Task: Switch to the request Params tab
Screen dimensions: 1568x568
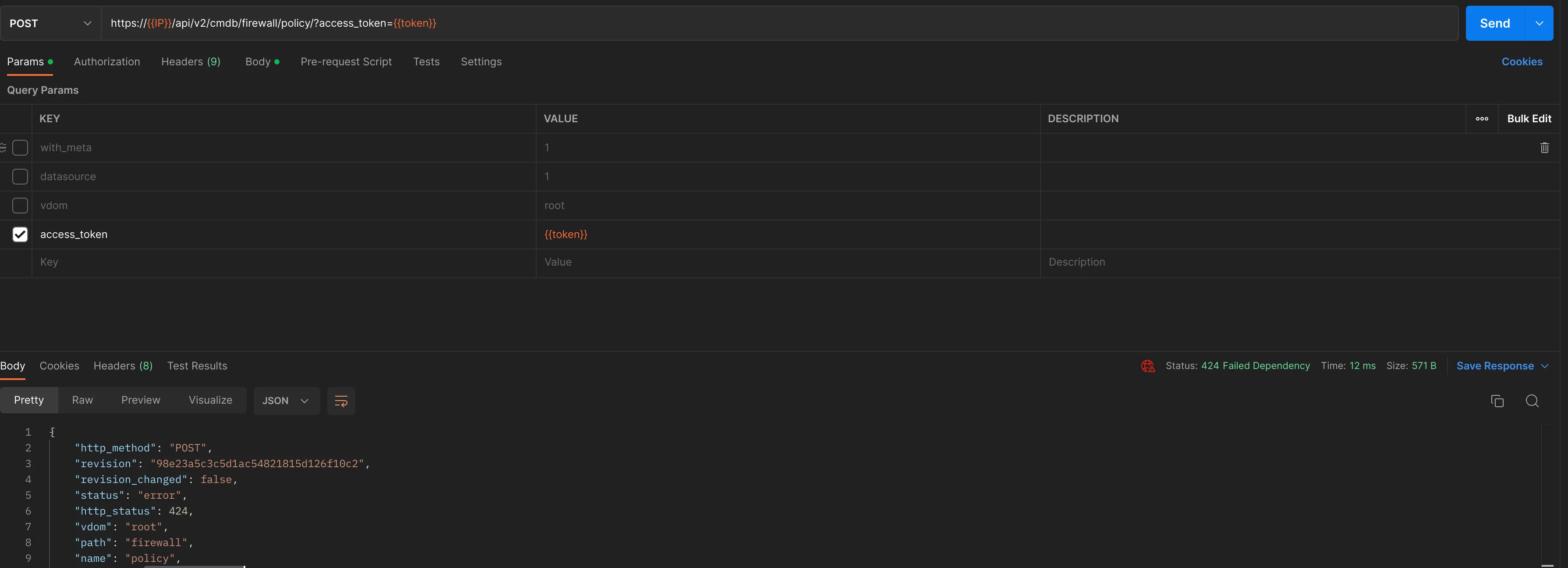Action: coord(29,61)
